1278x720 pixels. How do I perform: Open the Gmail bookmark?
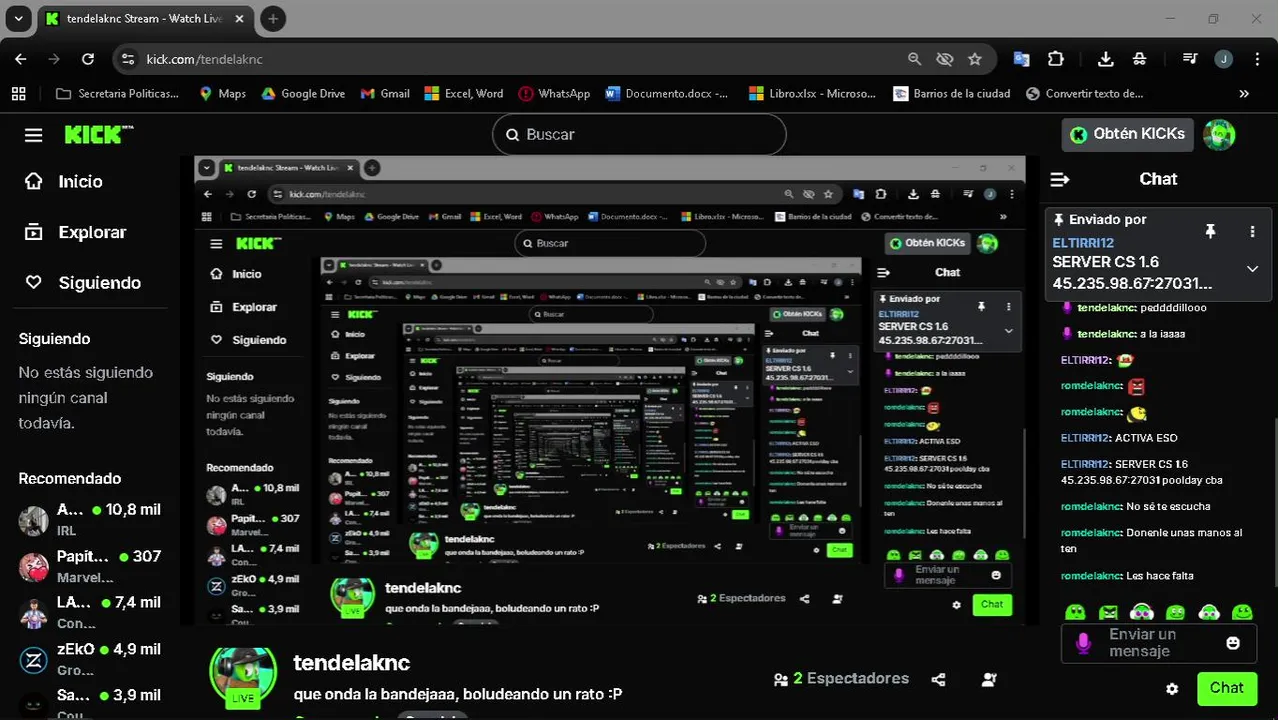tap(384, 93)
